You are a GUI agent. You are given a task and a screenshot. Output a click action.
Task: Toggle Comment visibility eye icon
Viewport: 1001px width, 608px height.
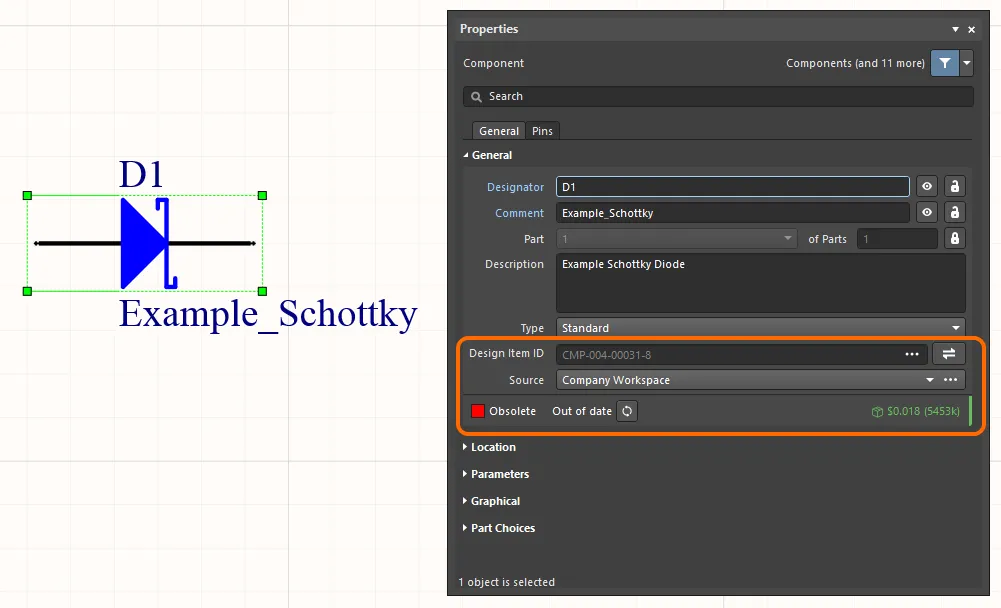[x=927, y=212]
